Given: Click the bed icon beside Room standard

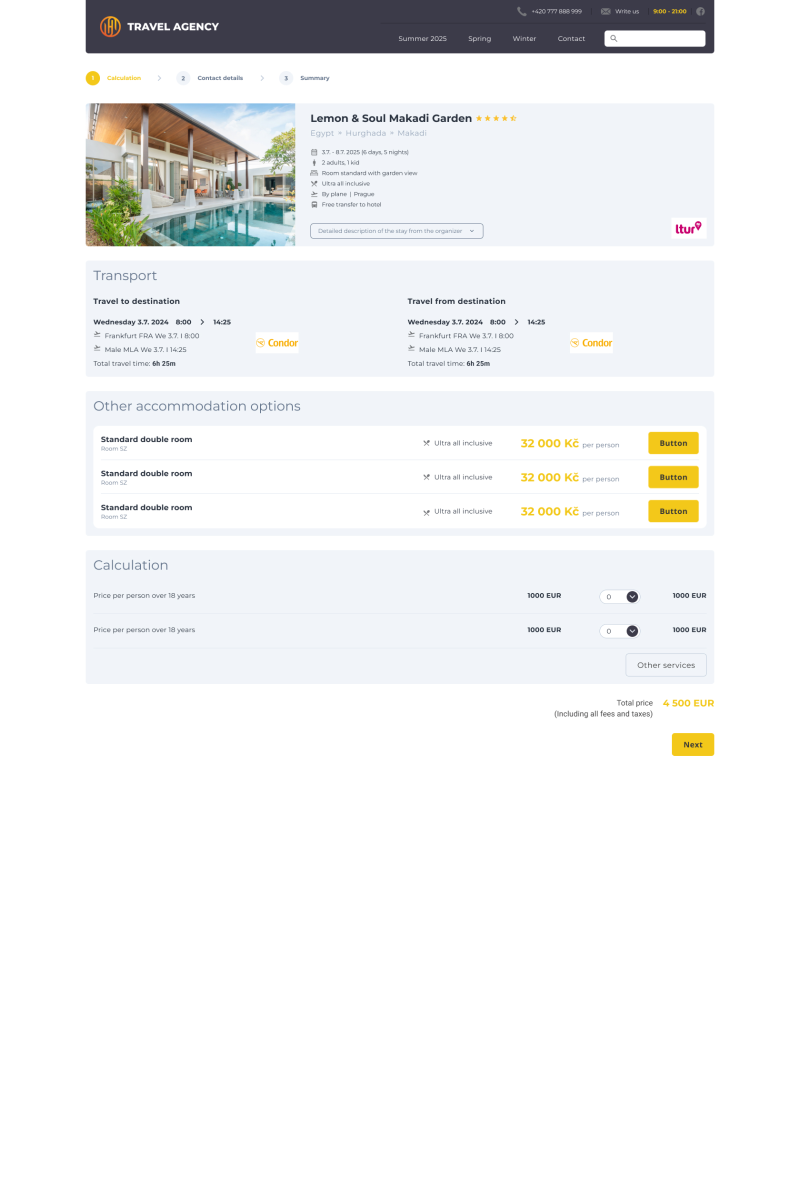Looking at the screenshot, I should pyautogui.click(x=314, y=173).
